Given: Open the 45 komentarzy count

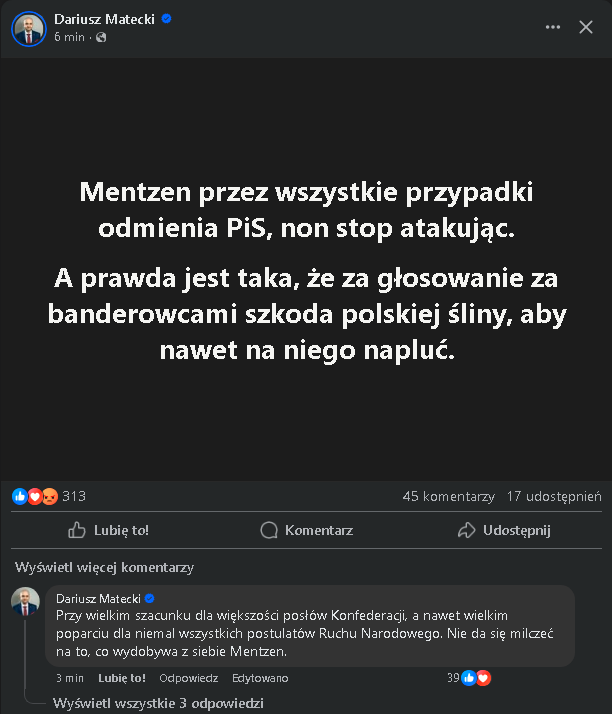Looking at the screenshot, I should pyautogui.click(x=448, y=496).
